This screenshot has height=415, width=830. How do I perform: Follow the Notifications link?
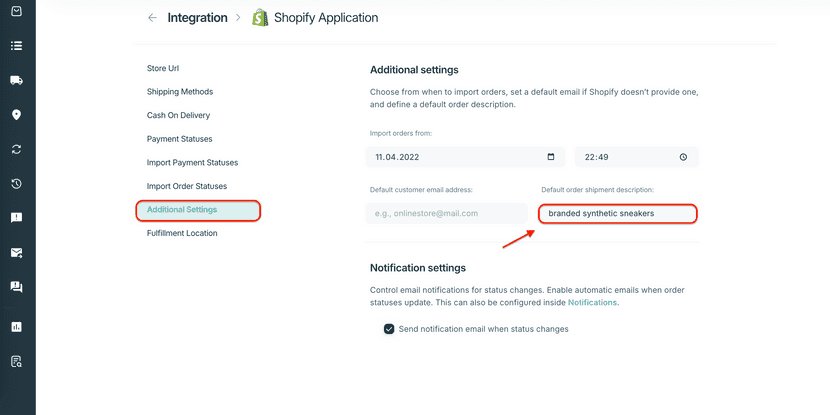tap(592, 302)
